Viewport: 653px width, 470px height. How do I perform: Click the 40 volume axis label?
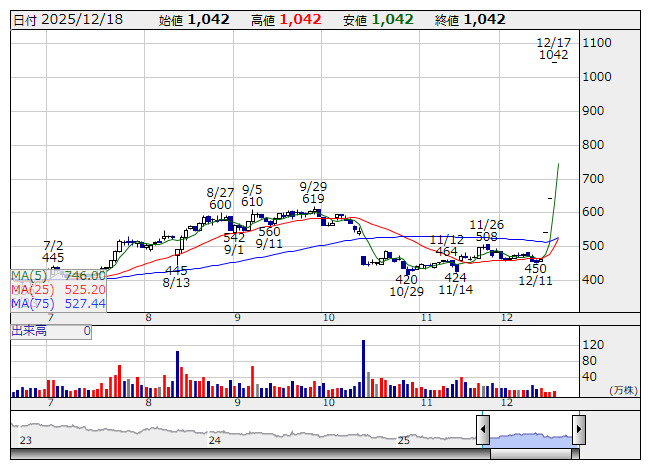(x=589, y=377)
